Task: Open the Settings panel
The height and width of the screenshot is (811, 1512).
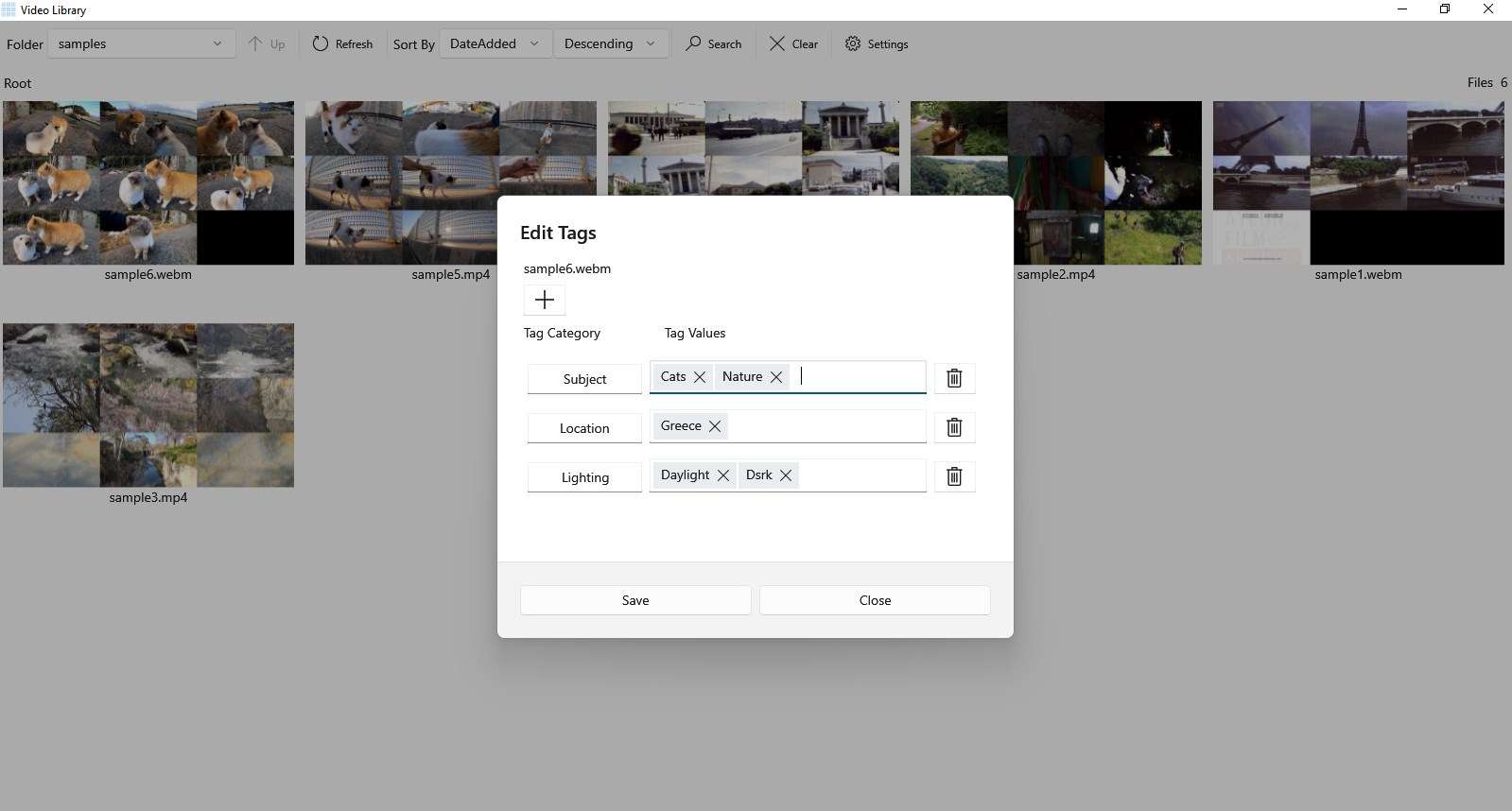Action: coord(877,44)
